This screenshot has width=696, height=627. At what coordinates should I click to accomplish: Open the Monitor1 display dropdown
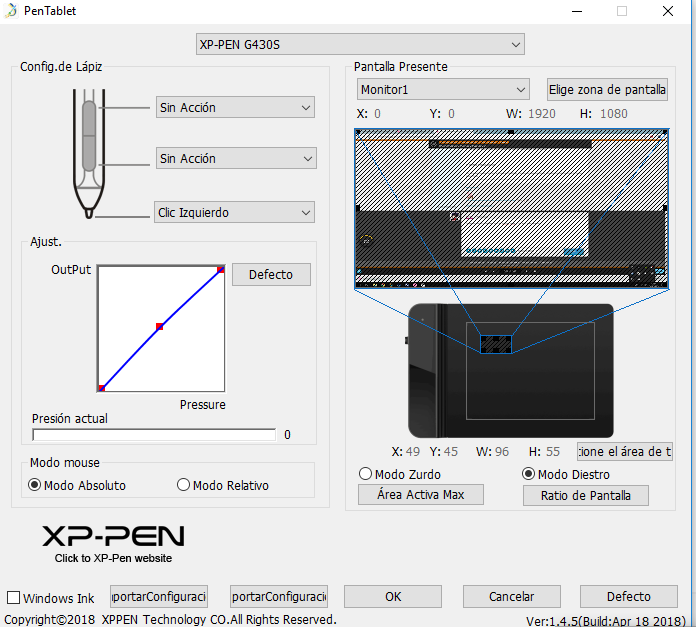pos(443,90)
